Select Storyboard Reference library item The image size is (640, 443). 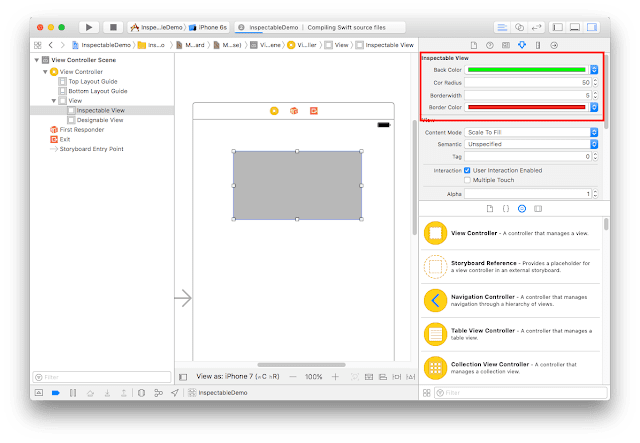coord(511,267)
